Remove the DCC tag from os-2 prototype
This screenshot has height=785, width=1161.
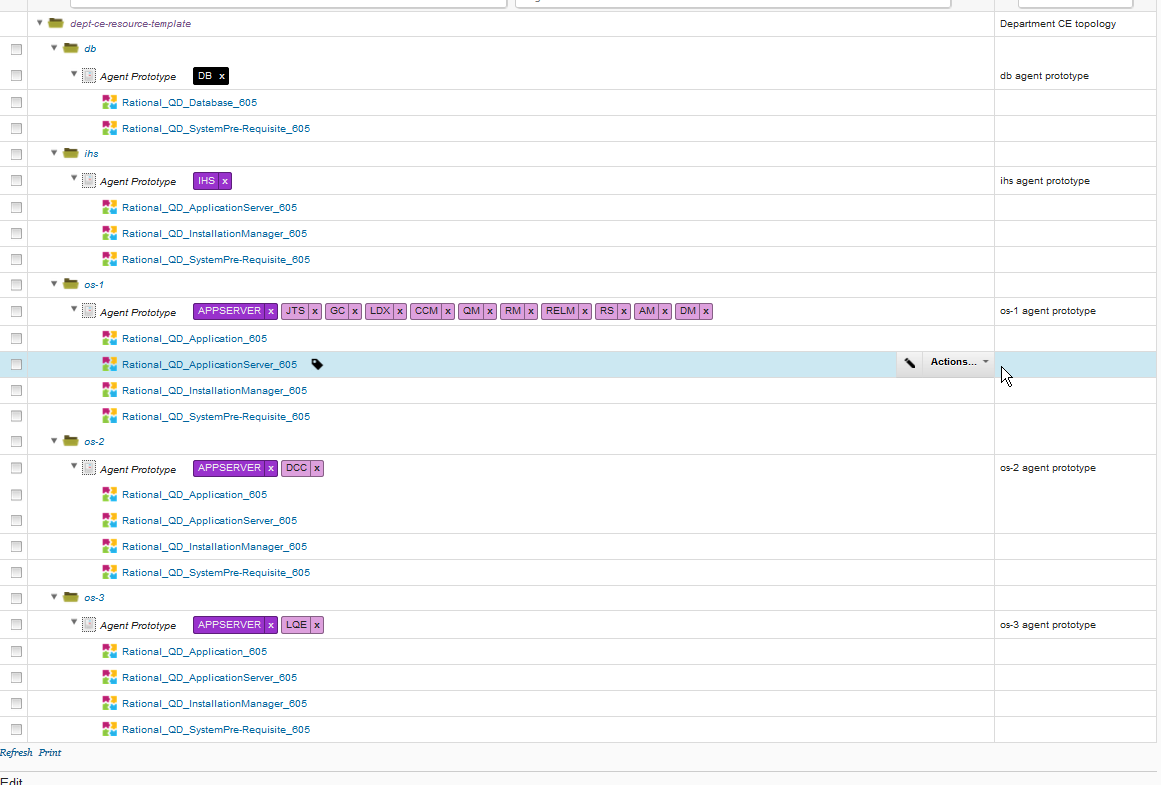pyautogui.click(x=317, y=469)
